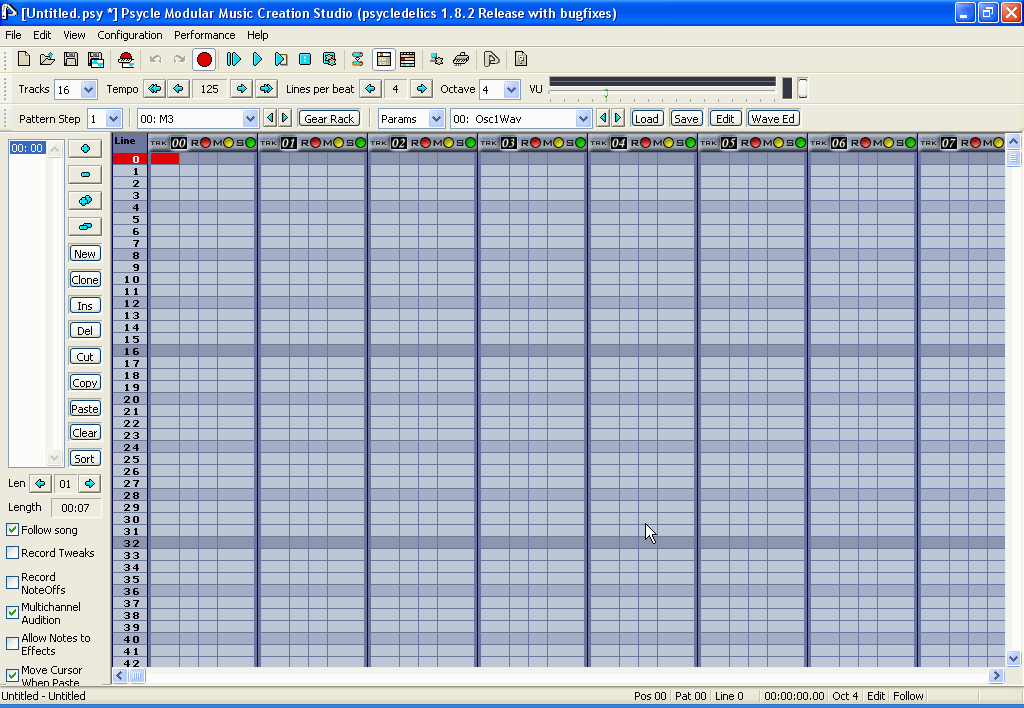The width and height of the screenshot is (1024, 708).
Task: Increase tempo by large step
Action: (266, 89)
